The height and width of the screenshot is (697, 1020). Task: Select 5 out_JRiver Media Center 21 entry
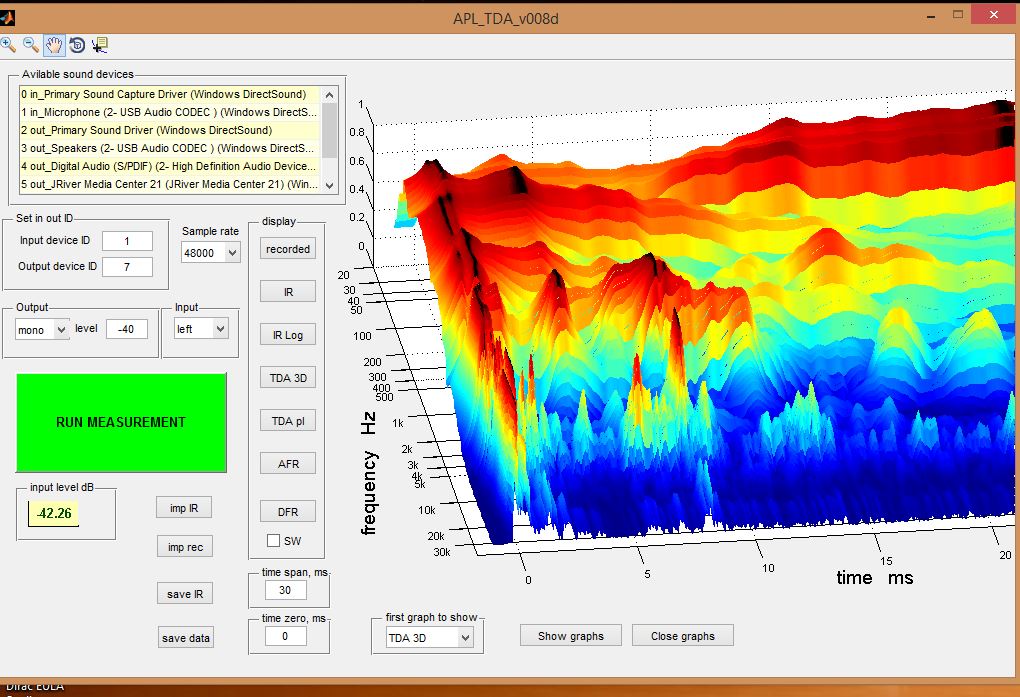(x=169, y=184)
